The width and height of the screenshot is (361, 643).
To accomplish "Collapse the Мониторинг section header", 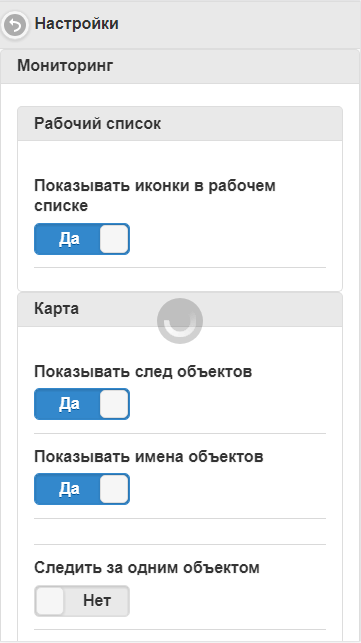I will 180,66.
